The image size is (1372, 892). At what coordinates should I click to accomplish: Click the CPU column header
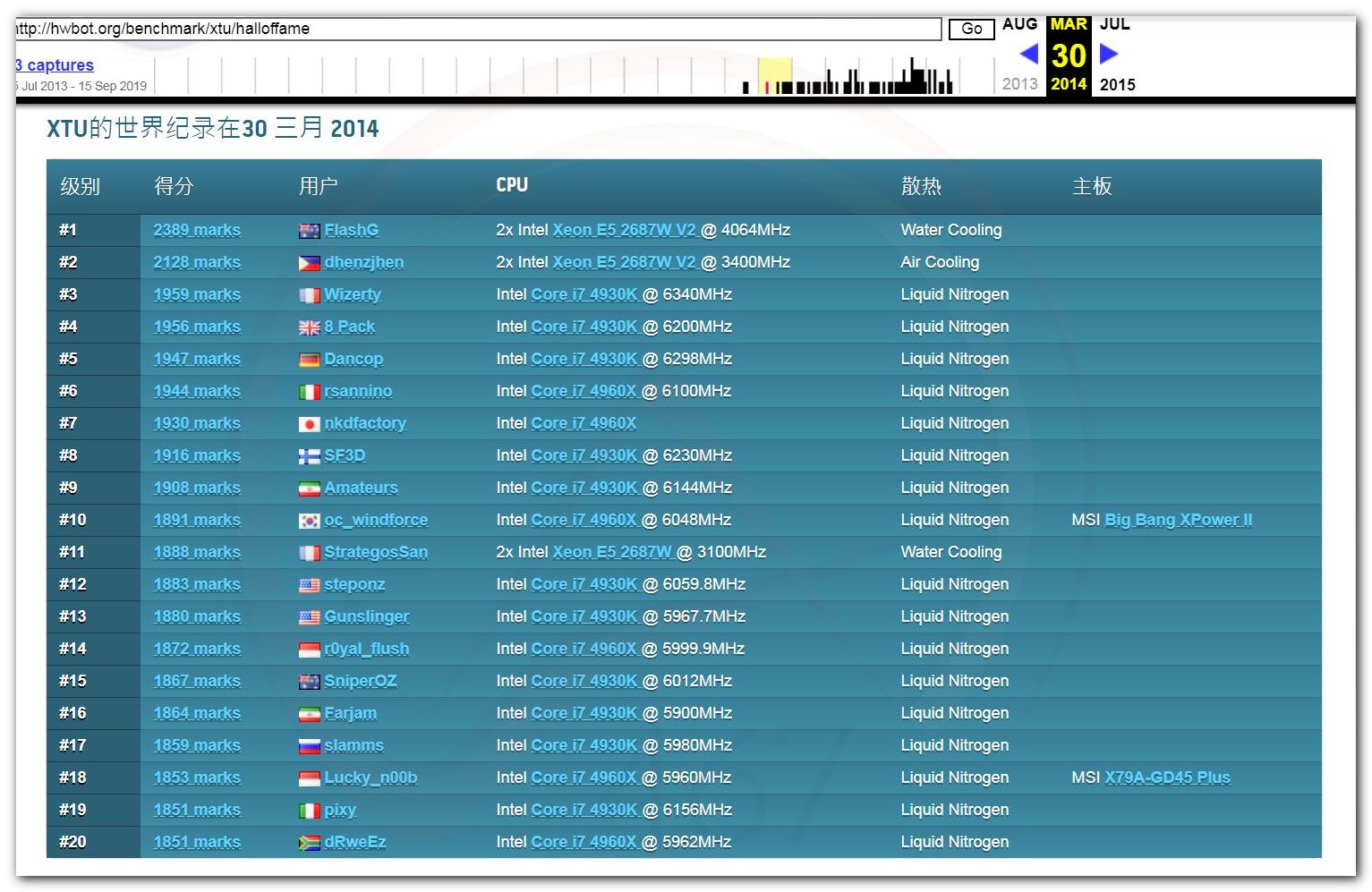pos(512,185)
